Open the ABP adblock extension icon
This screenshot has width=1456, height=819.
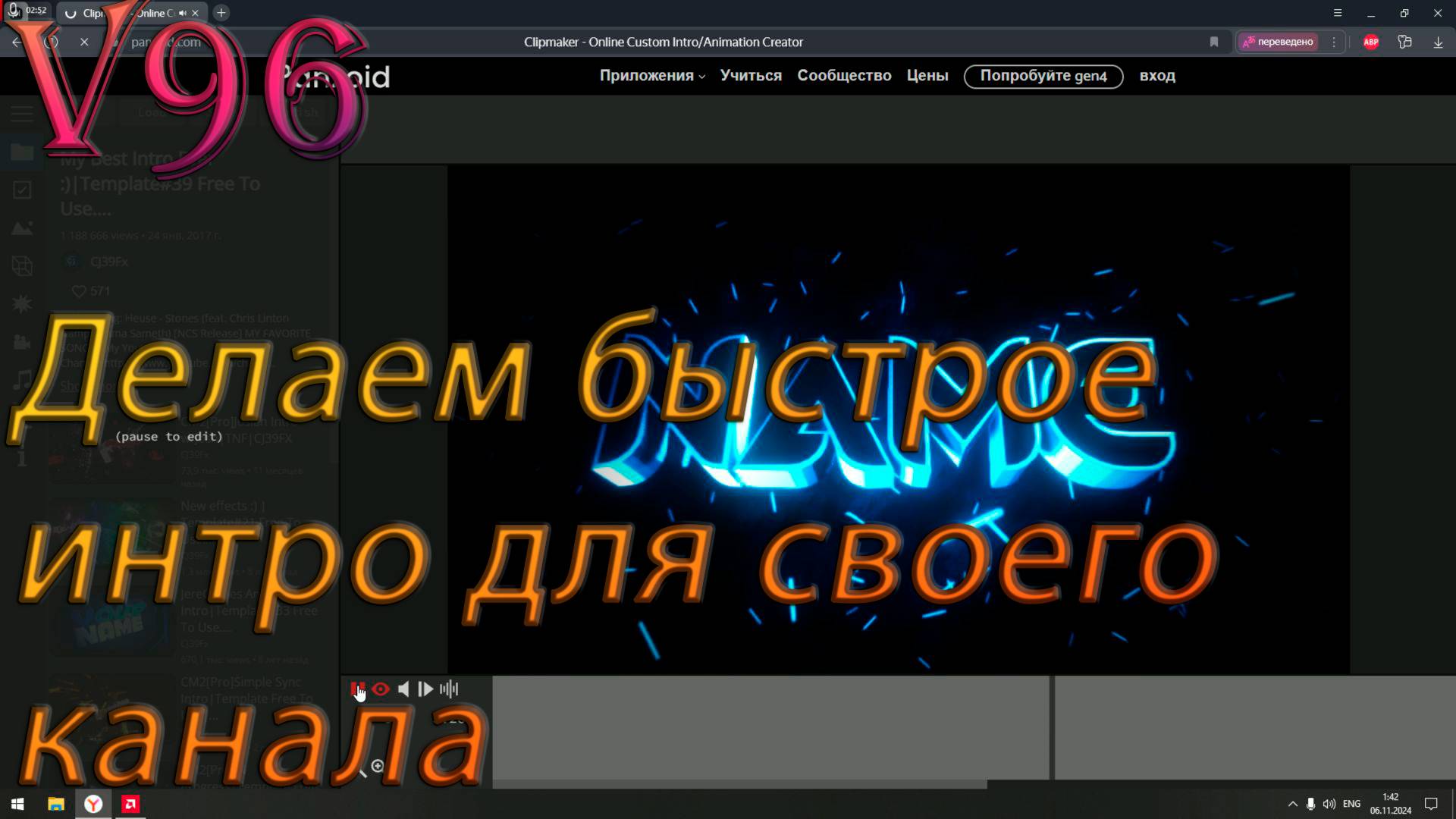point(1371,42)
